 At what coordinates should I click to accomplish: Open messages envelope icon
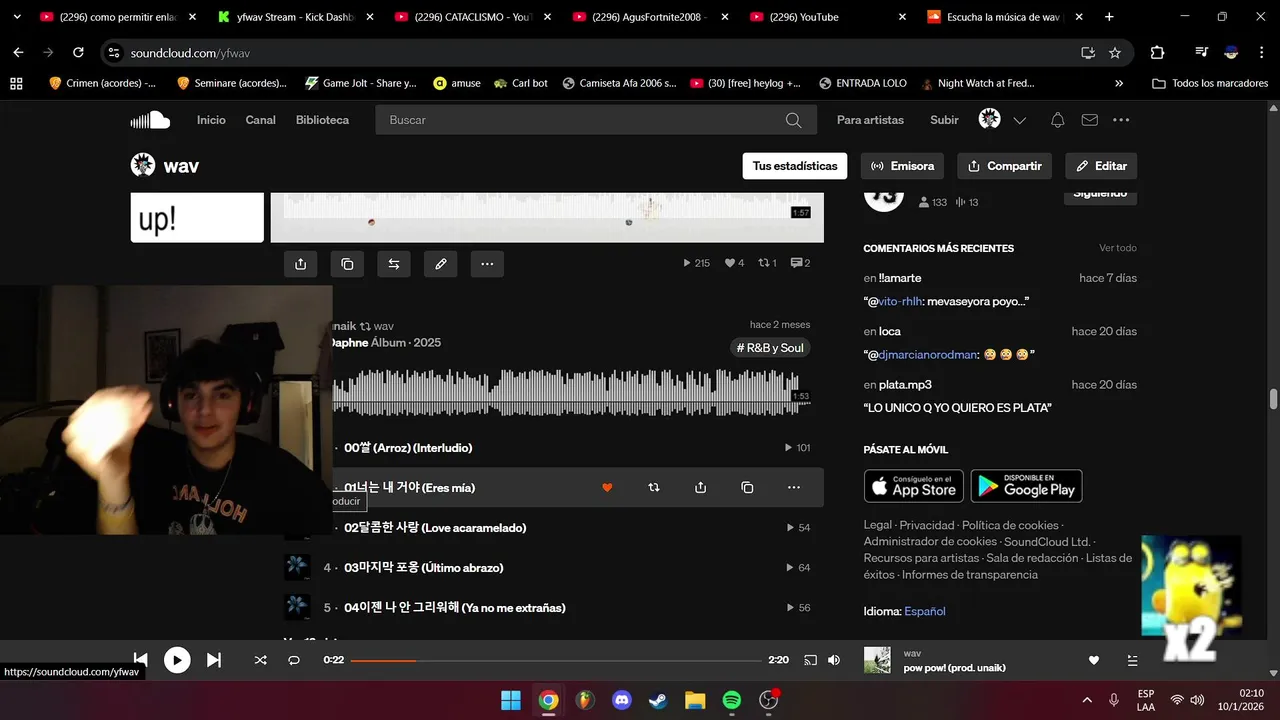[x=1089, y=120]
